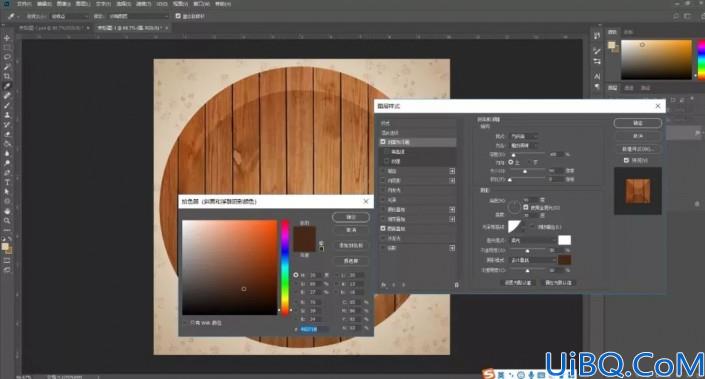Select the Type tool
The height and width of the screenshot is (379, 705).
[7, 182]
